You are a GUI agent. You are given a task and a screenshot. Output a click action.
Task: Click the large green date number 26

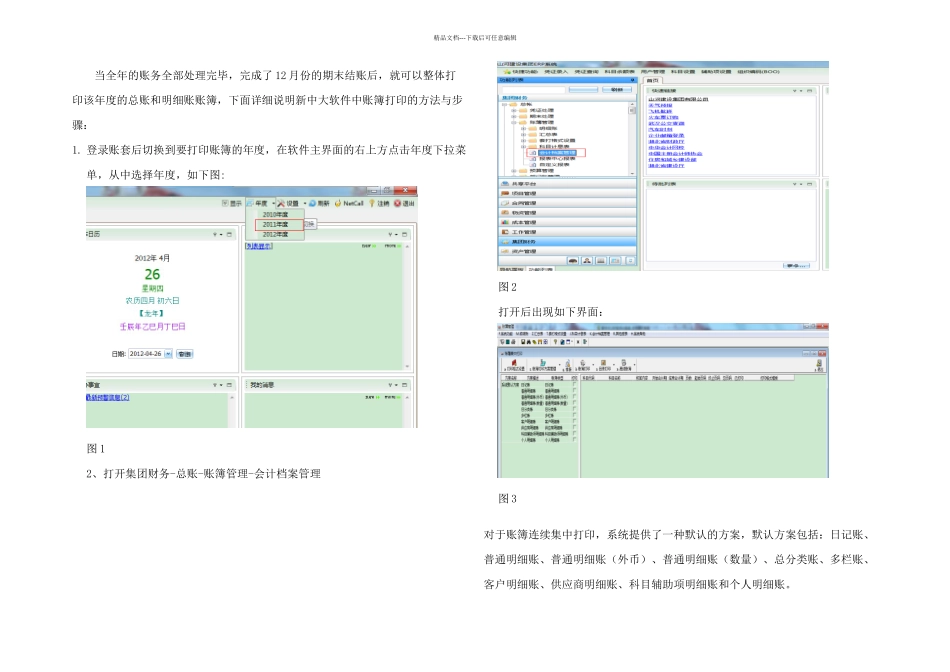click(x=152, y=274)
